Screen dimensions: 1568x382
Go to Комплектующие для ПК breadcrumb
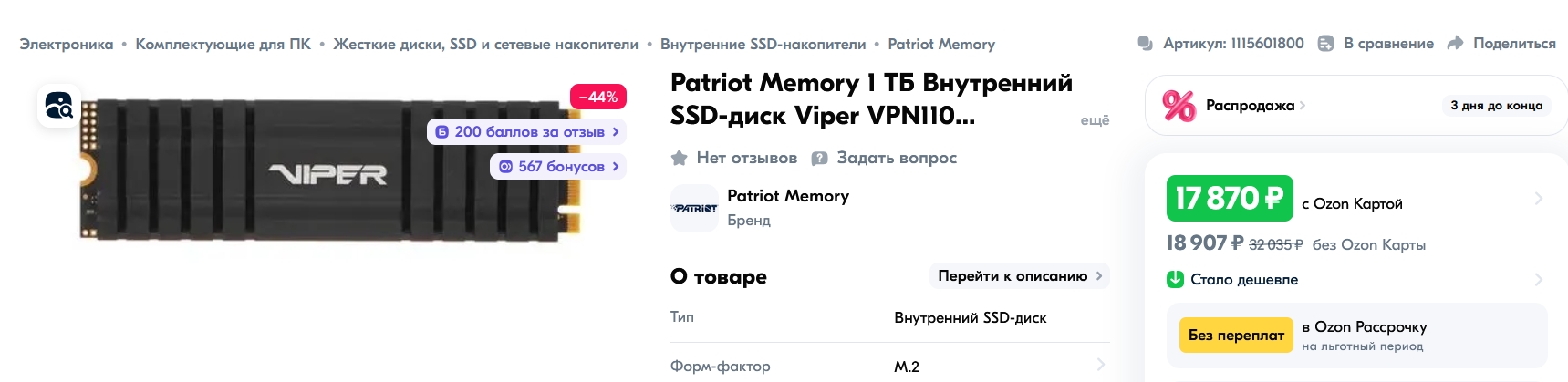(223, 44)
